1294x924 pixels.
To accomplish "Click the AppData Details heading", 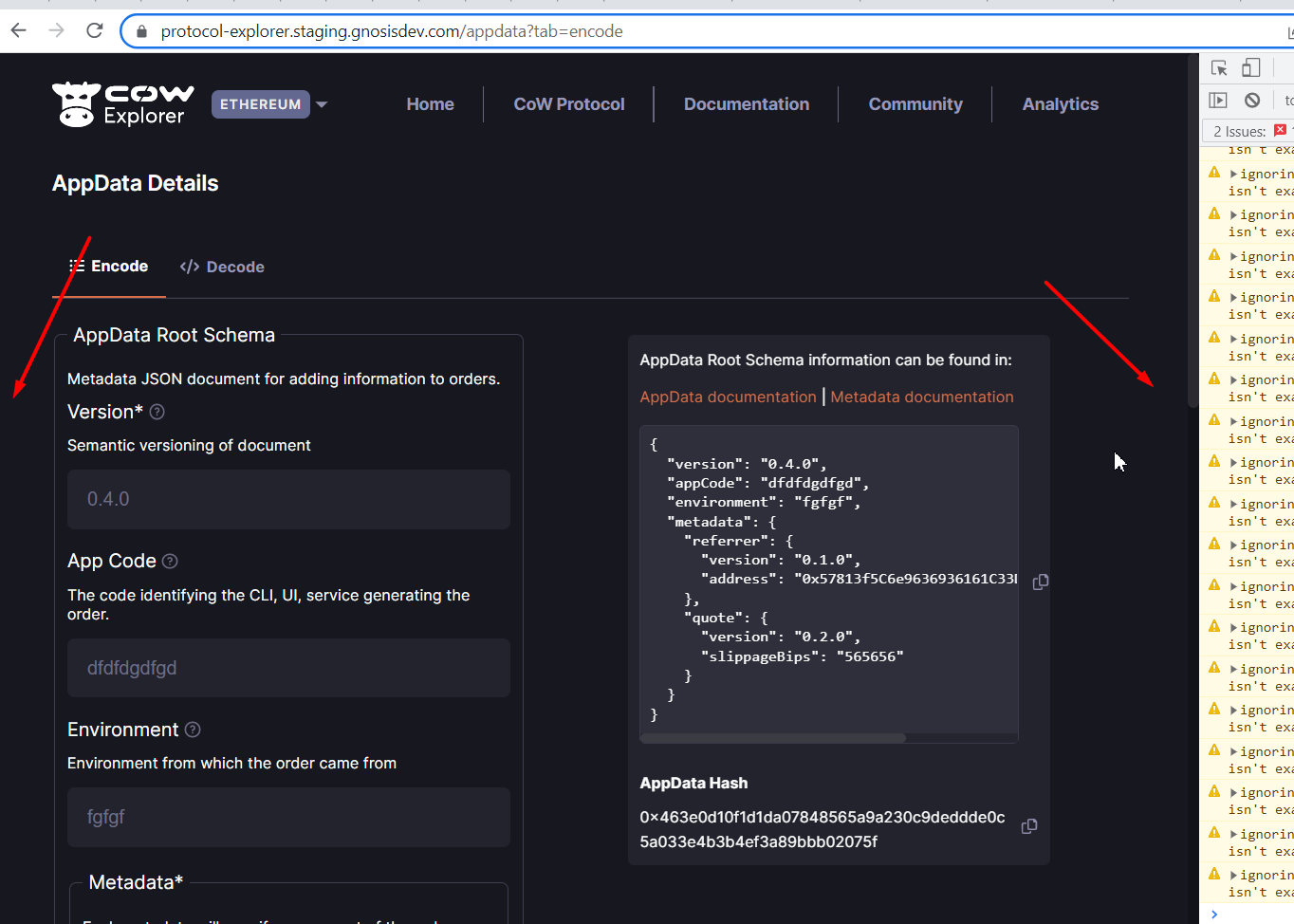I will (136, 183).
